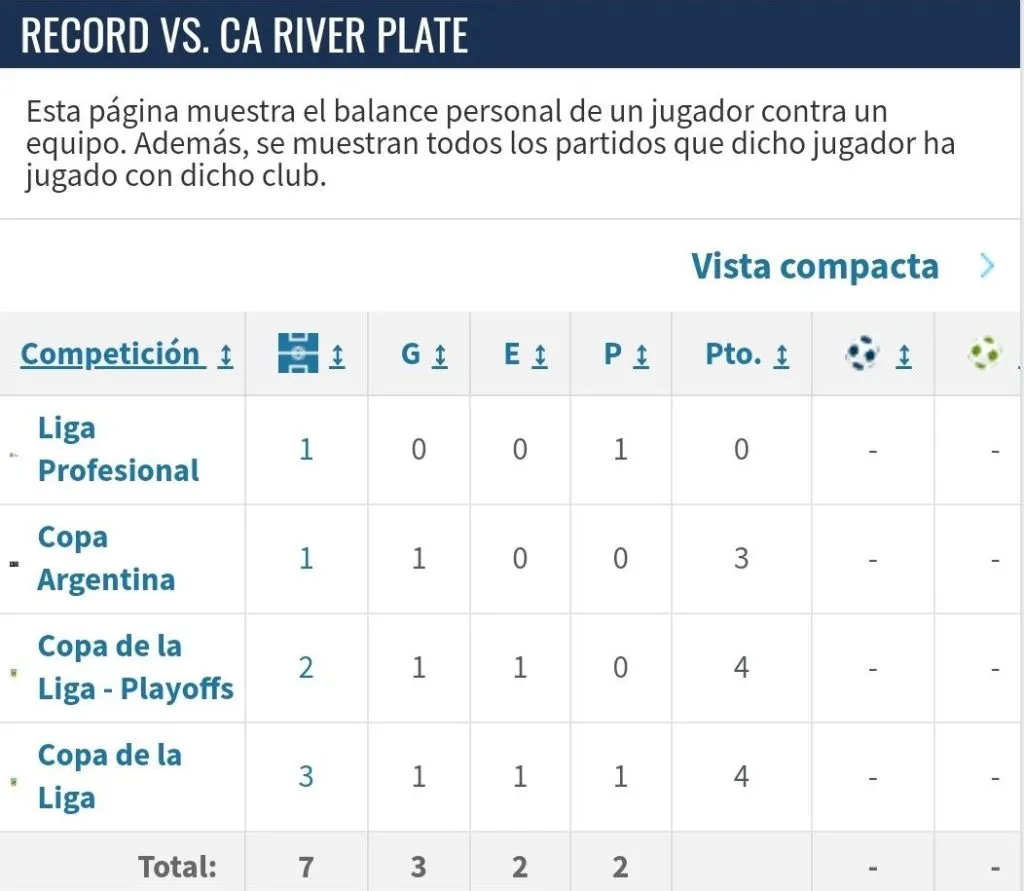Expand the Vista compacta chevron
This screenshot has width=1024, height=891.
click(x=988, y=266)
